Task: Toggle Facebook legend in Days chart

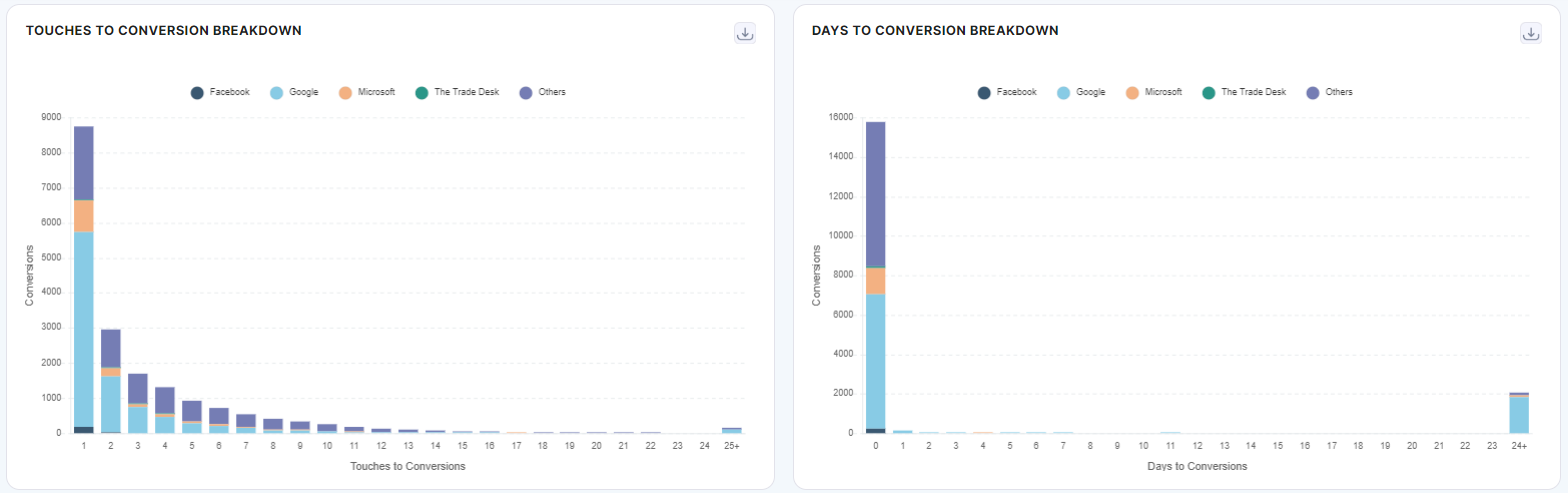Action: tap(1007, 92)
